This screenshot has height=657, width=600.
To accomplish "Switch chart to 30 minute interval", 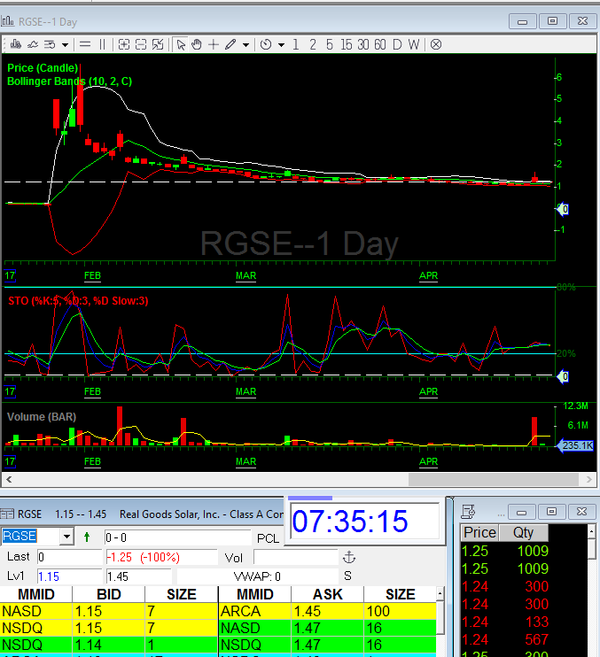I will coord(363,44).
